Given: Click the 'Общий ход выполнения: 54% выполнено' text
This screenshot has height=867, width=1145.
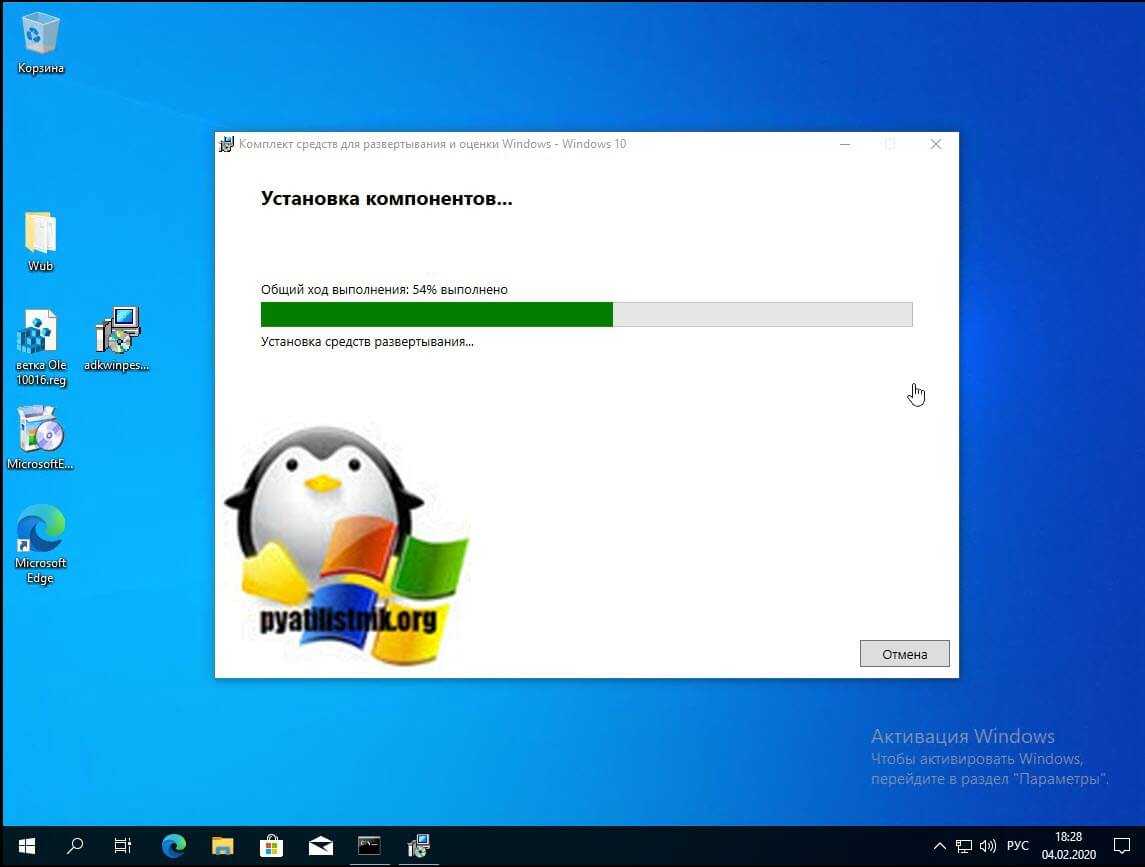Looking at the screenshot, I should coord(384,289).
